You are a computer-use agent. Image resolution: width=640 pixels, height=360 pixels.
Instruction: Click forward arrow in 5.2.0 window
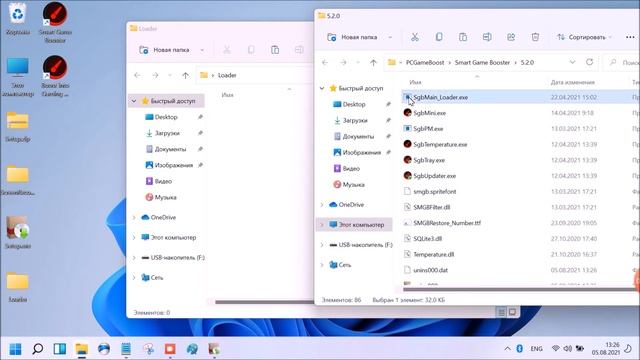click(x=343, y=62)
